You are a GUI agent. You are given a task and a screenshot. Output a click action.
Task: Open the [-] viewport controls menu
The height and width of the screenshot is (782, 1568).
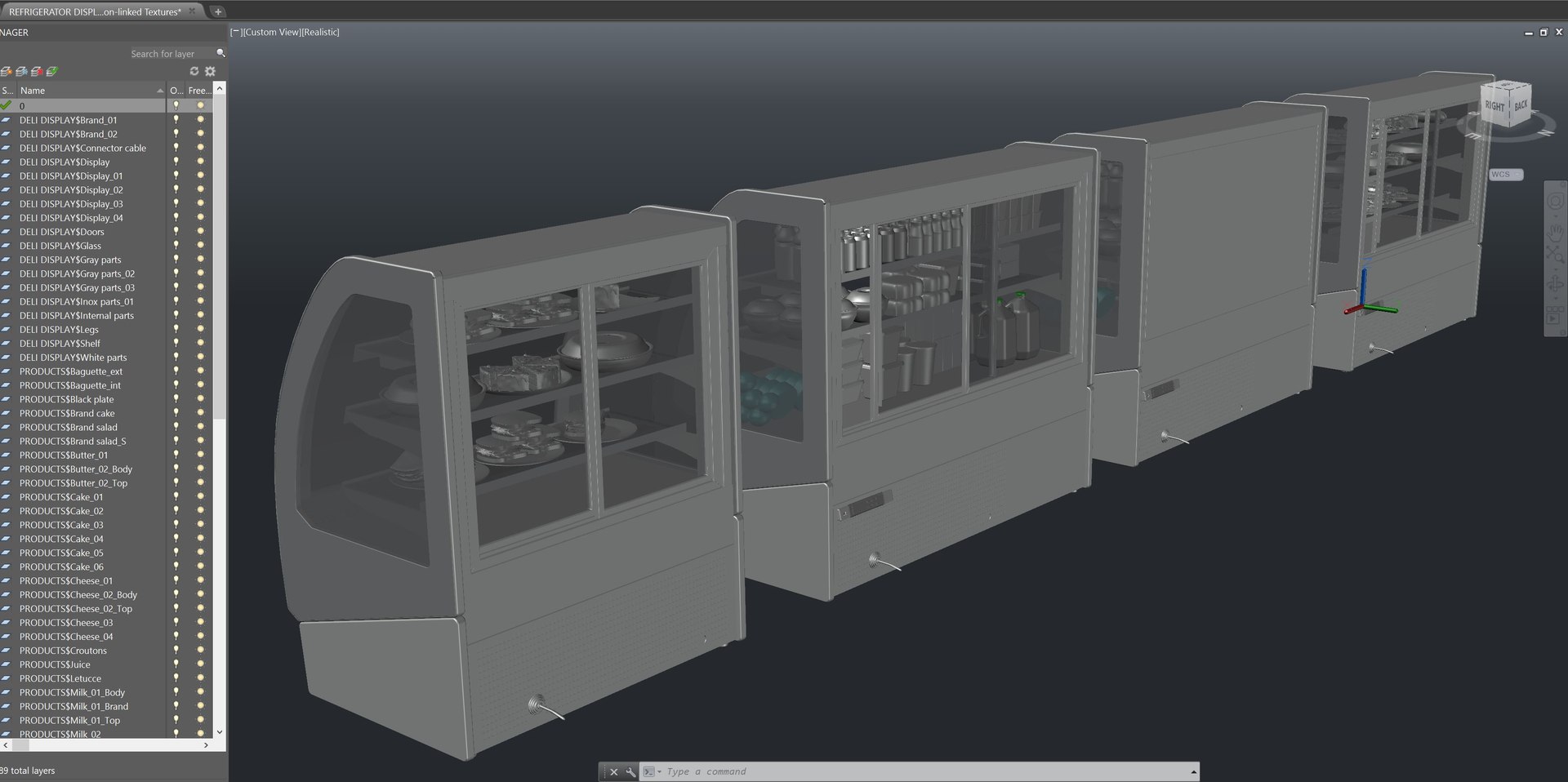pyautogui.click(x=236, y=32)
